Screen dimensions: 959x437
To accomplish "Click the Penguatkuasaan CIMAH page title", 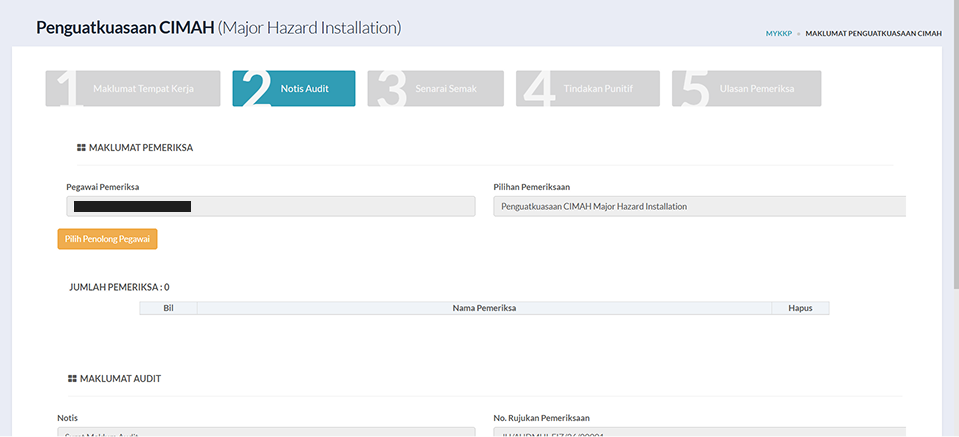I will click(x=218, y=28).
